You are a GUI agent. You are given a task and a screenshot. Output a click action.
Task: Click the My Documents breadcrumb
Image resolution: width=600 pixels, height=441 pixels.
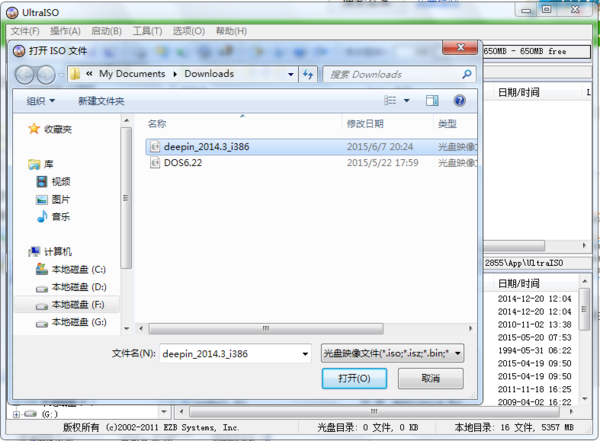coord(132,74)
